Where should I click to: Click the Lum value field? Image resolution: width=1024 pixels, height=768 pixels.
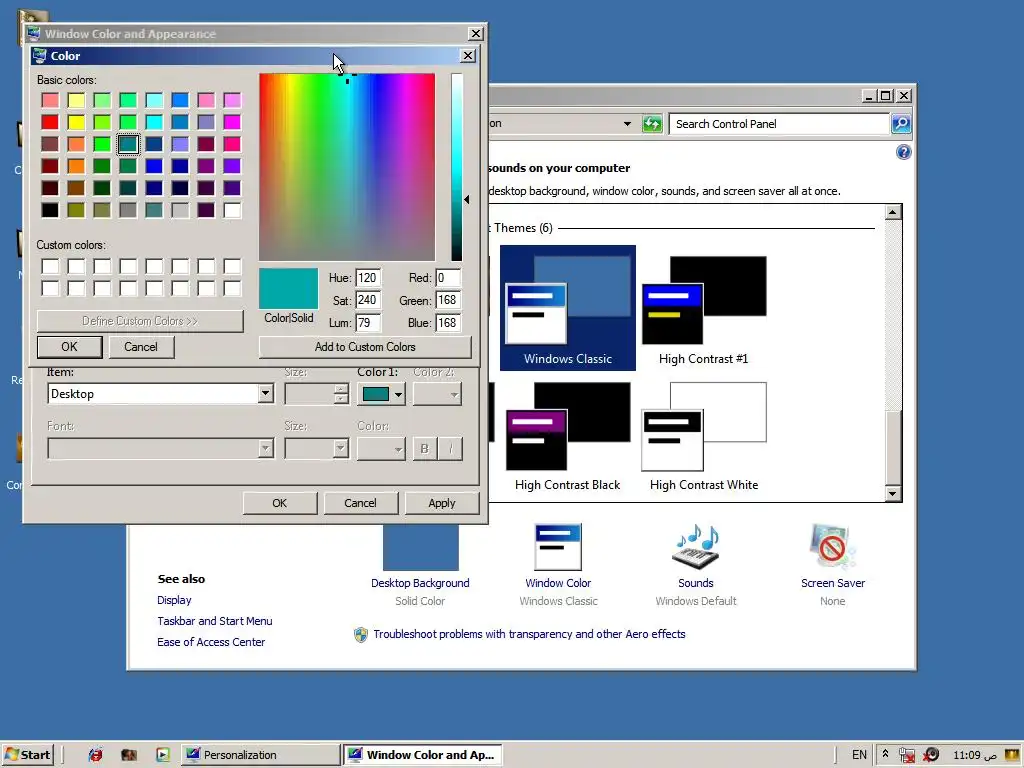368,323
